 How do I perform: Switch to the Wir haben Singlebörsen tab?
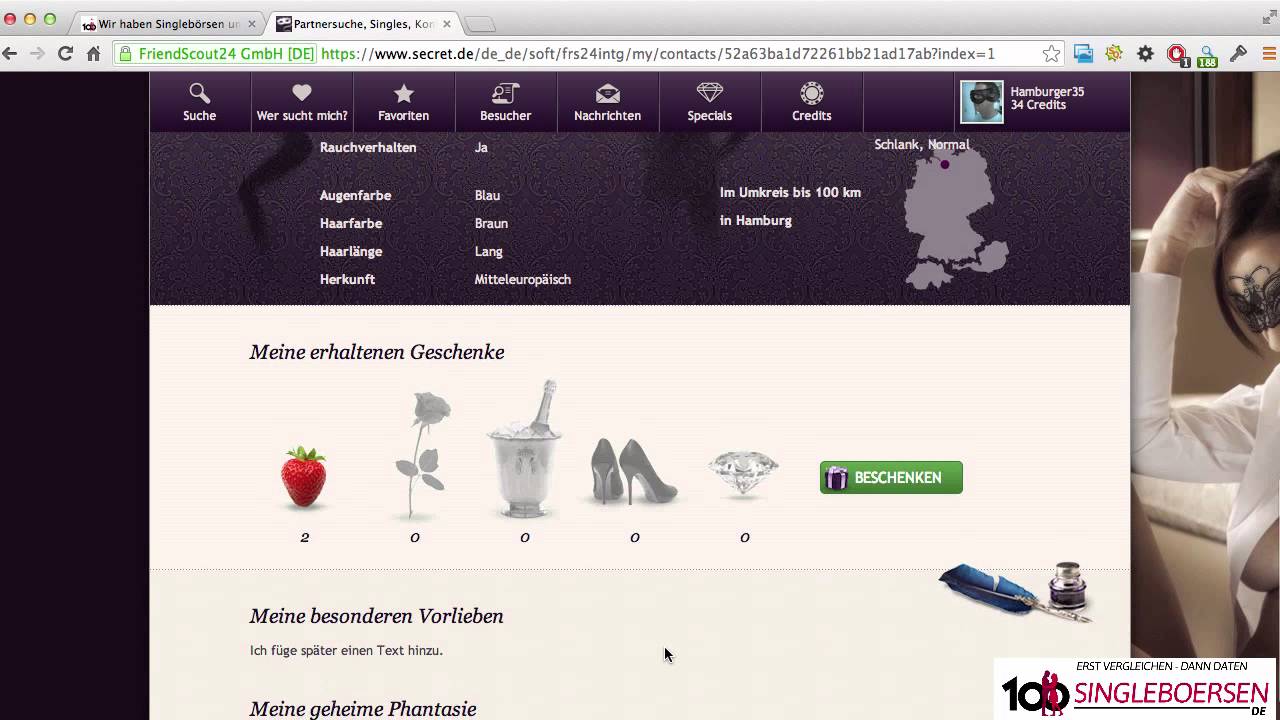[168, 24]
